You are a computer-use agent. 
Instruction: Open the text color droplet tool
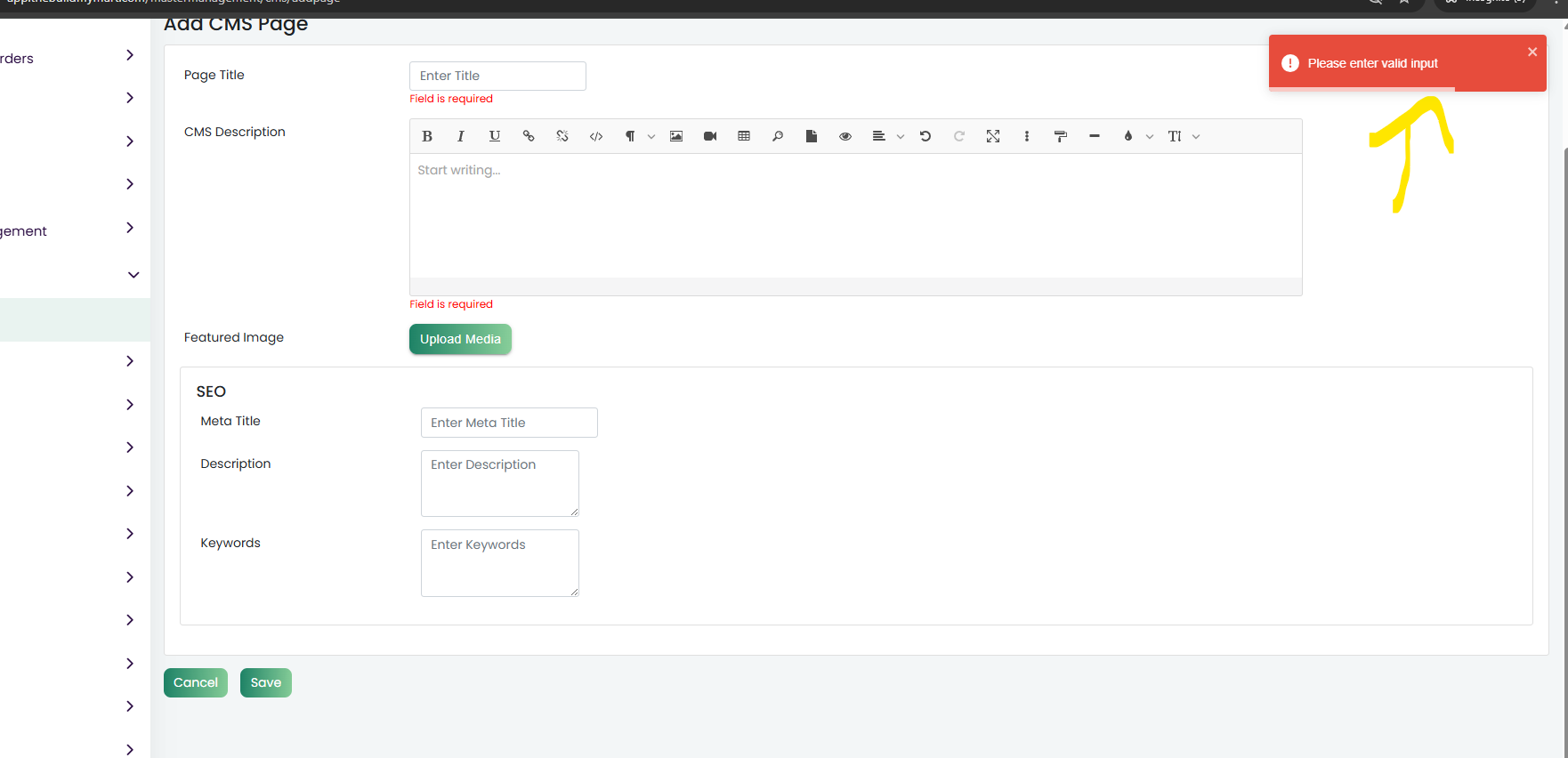click(x=1128, y=136)
